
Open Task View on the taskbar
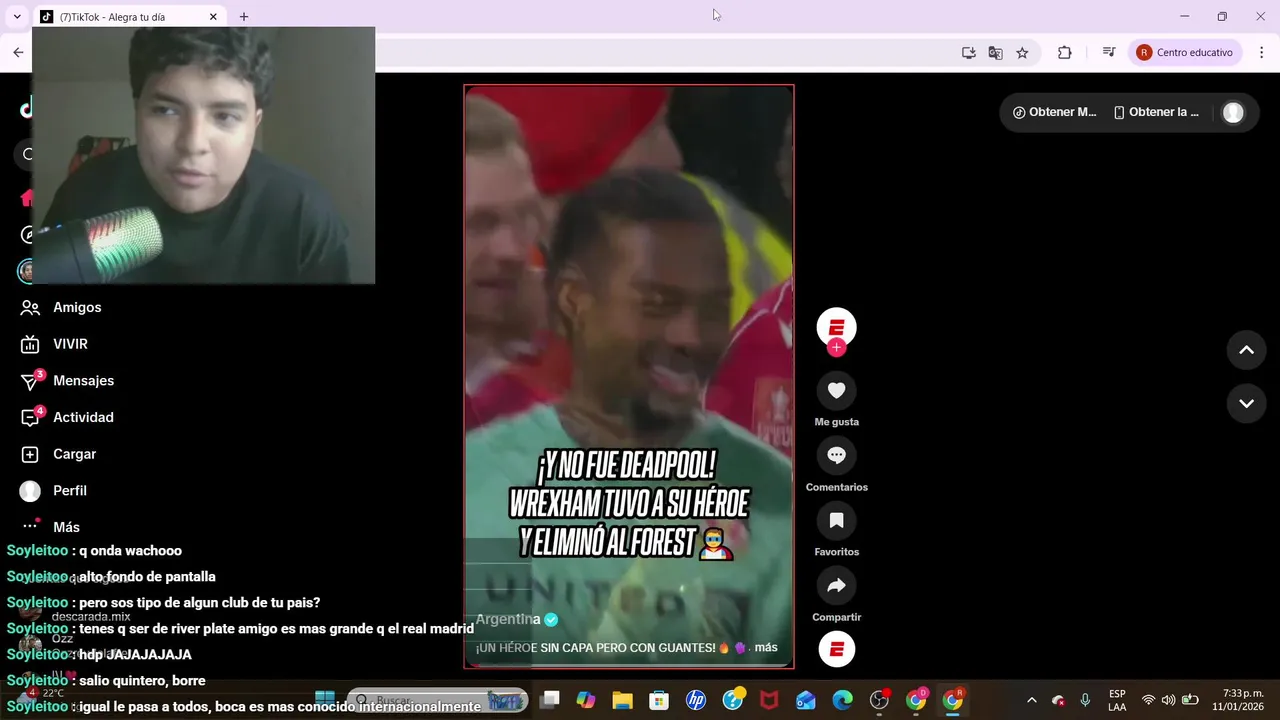pos(550,700)
